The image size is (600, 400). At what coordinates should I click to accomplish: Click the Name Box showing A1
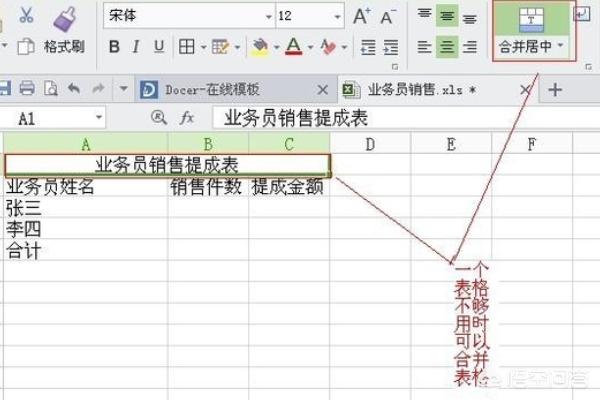pos(60,118)
